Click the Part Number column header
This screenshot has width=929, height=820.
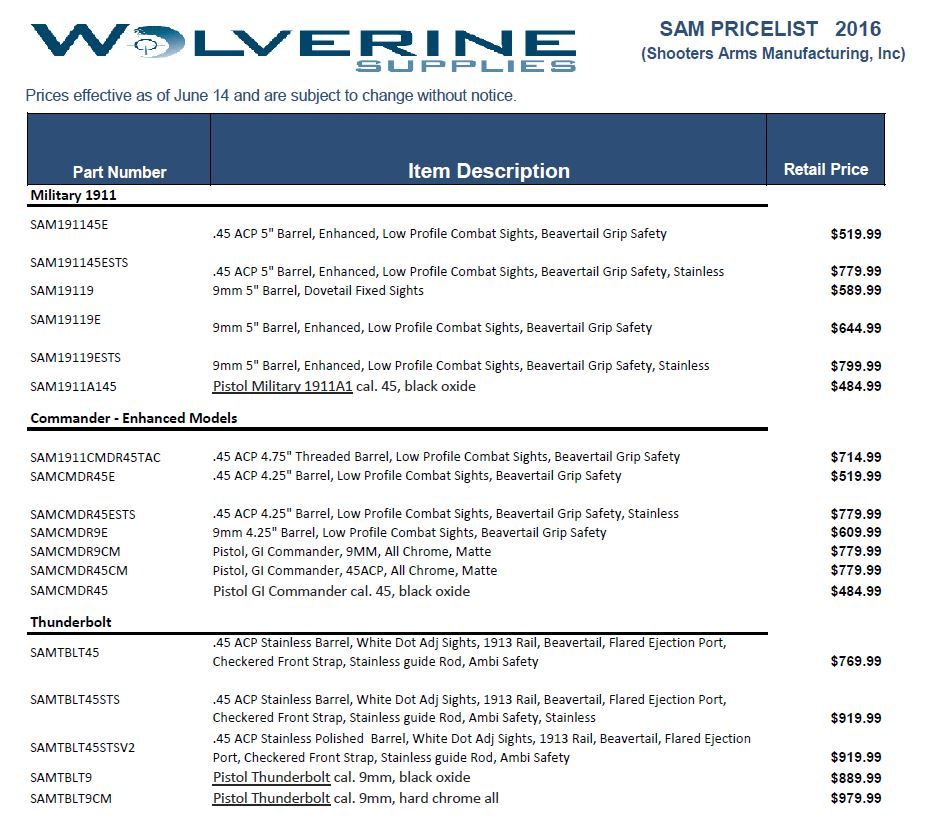click(119, 171)
